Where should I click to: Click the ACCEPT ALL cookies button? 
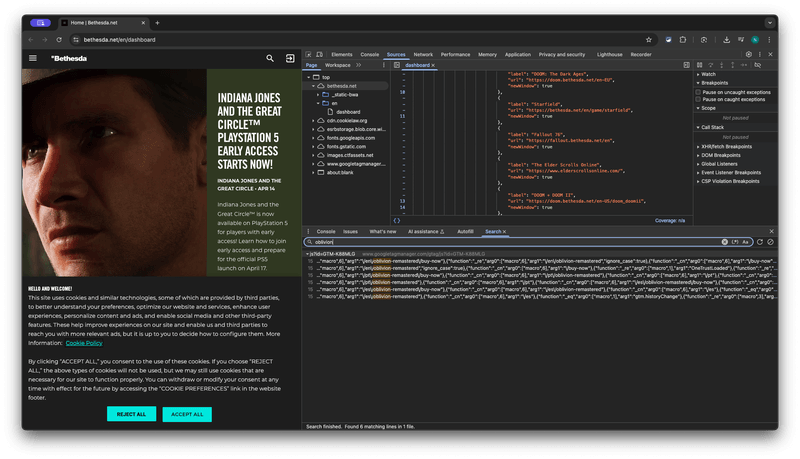click(x=186, y=414)
